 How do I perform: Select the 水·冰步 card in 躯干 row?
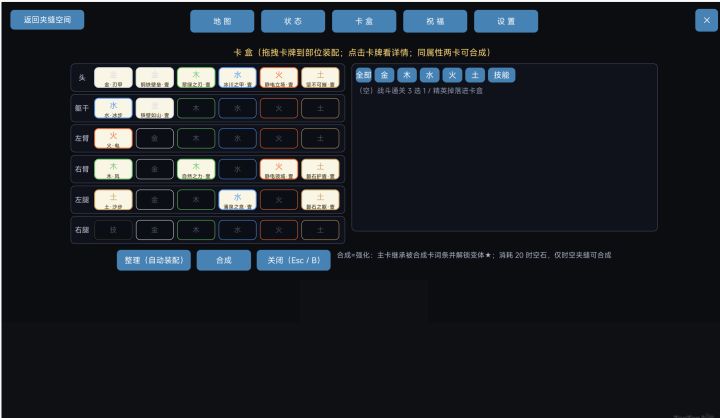[x=113, y=108]
